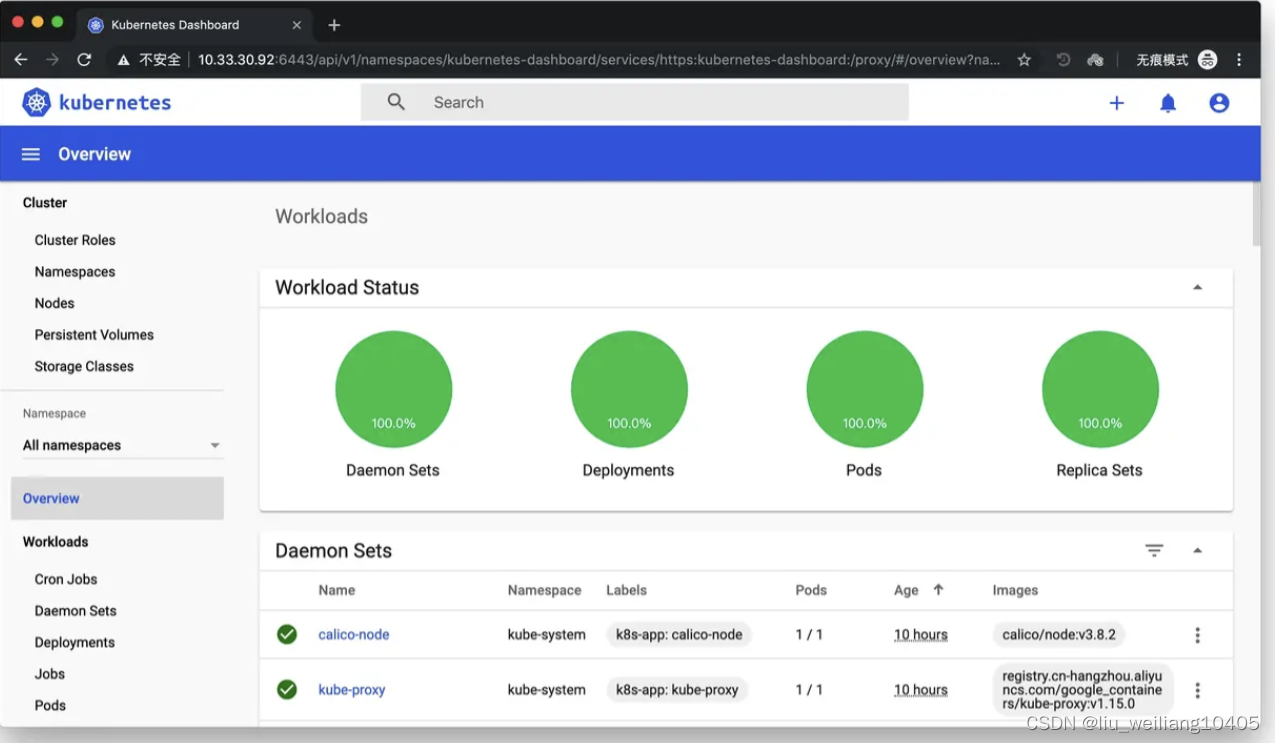Click the Replica Sets green status circle
This screenshot has height=743, width=1275.
tap(1100, 389)
